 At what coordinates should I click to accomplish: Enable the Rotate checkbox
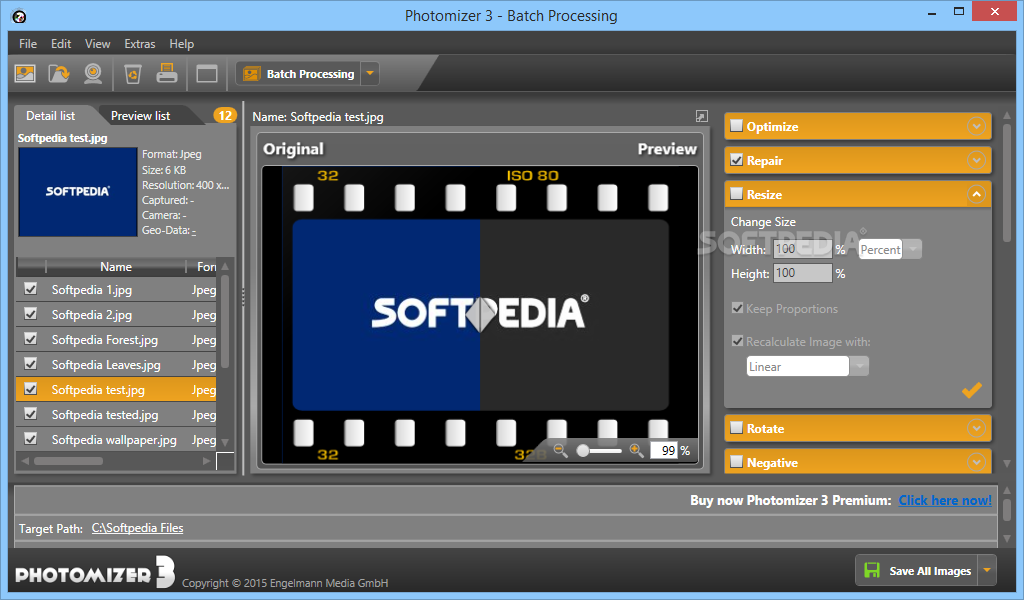coord(737,428)
